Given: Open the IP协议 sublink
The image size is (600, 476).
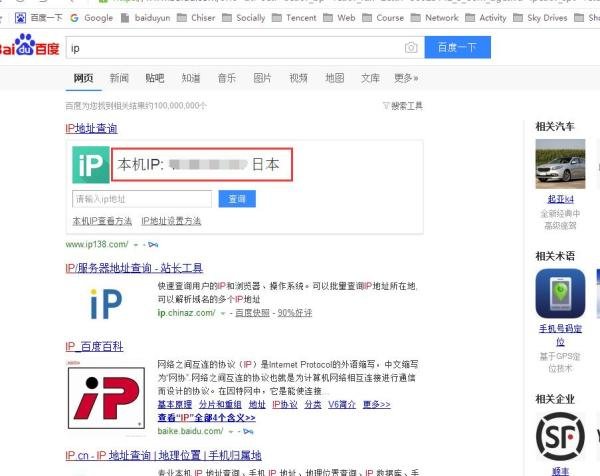Looking at the screenshot, I should 285,405.
